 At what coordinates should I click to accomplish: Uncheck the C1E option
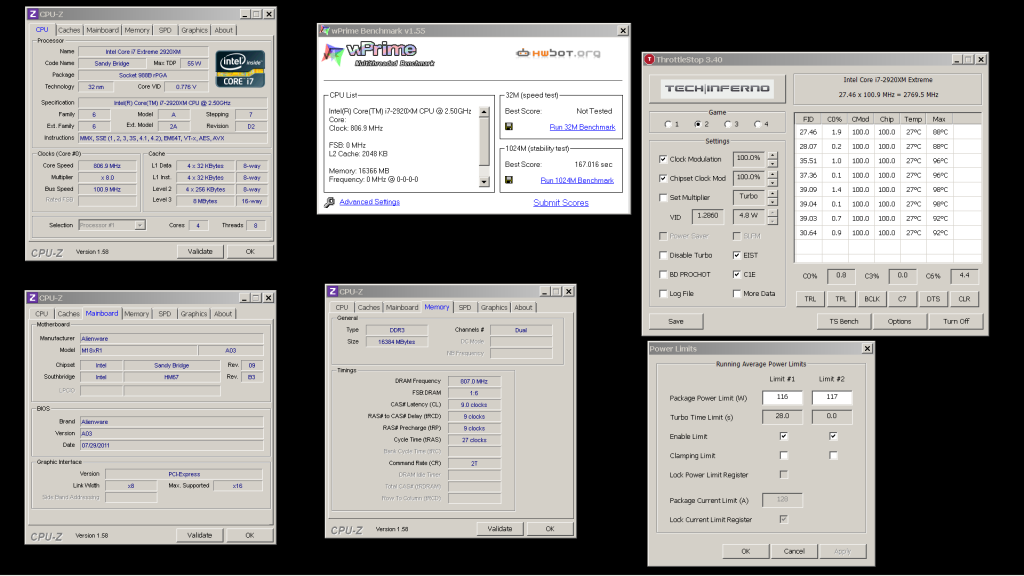click(737, 274)
